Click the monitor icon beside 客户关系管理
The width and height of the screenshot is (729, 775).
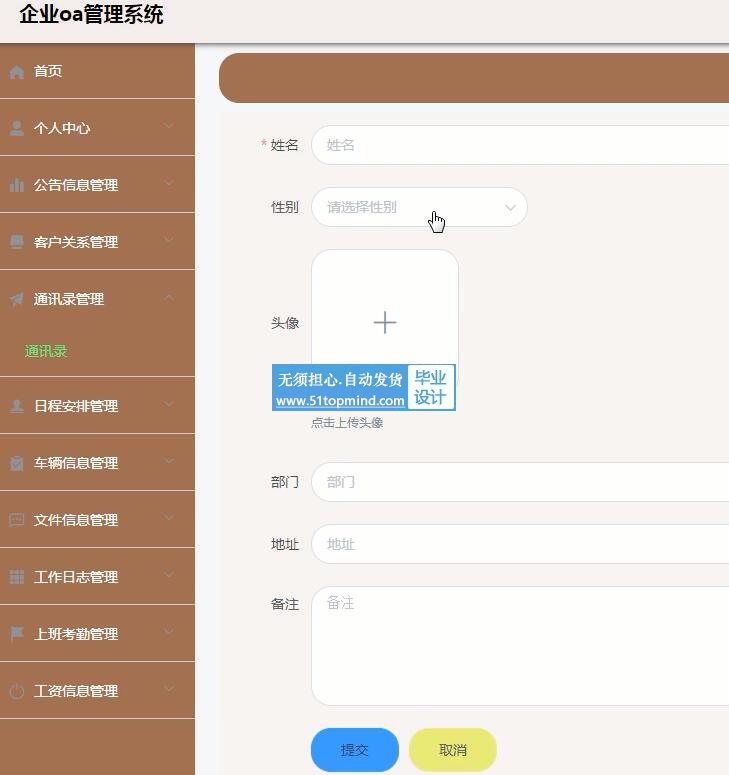[x=16, y=242]
